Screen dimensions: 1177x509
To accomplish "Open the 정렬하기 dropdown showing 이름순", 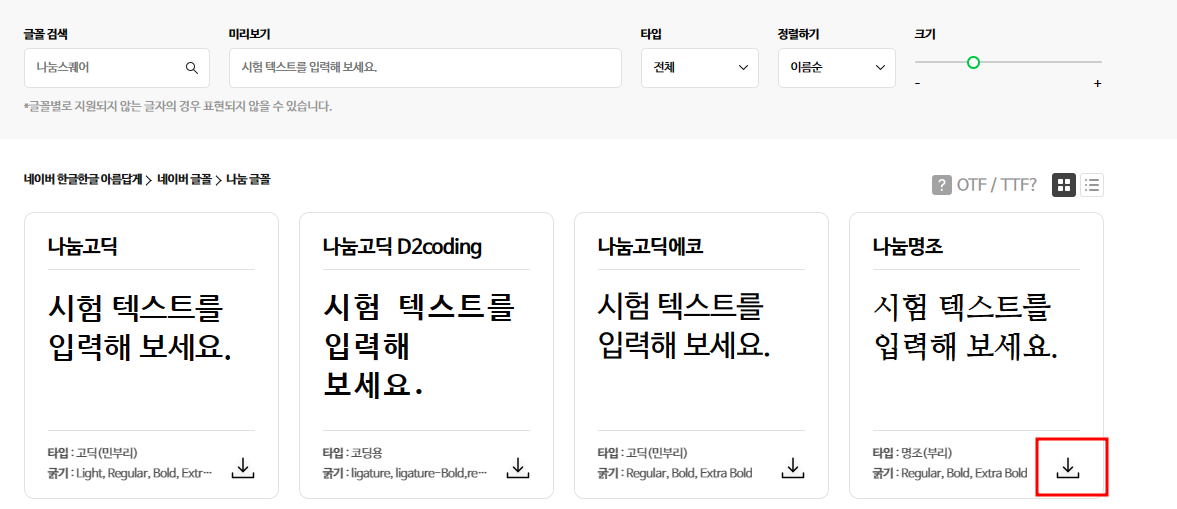I will coord(836,68).
